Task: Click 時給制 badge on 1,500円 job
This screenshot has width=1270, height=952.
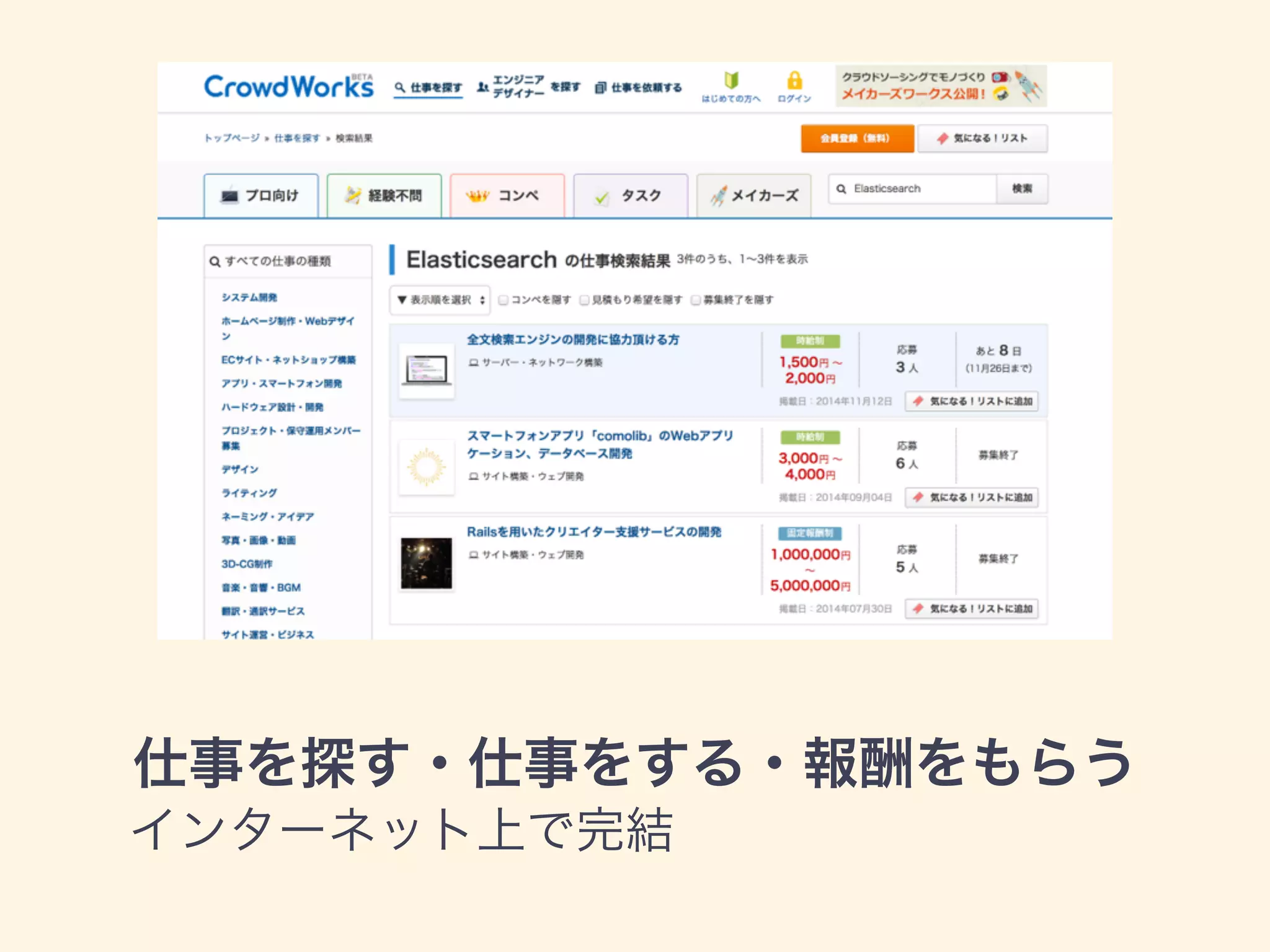Action: click(x=810, y=341)
